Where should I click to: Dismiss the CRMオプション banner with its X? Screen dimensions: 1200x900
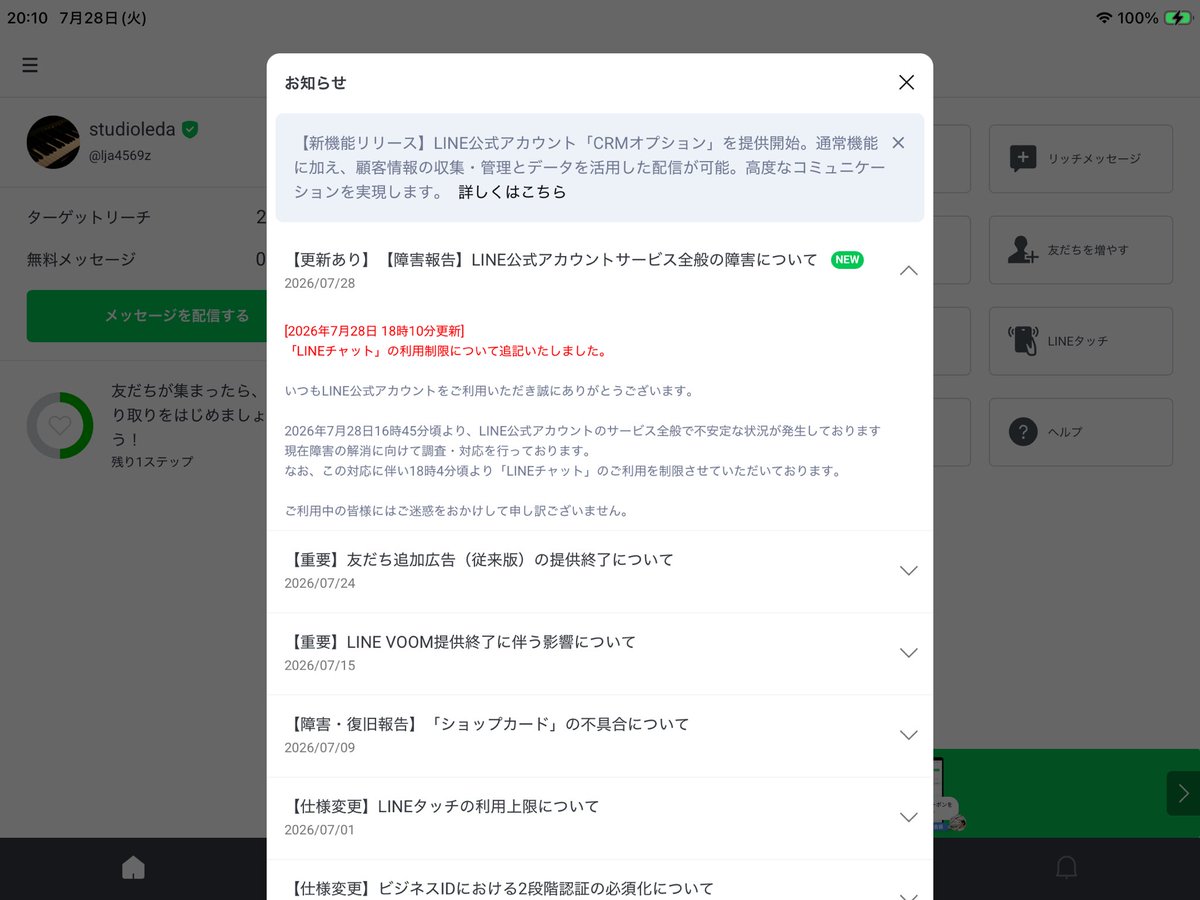pyautogui.click(x=898, y=143)
